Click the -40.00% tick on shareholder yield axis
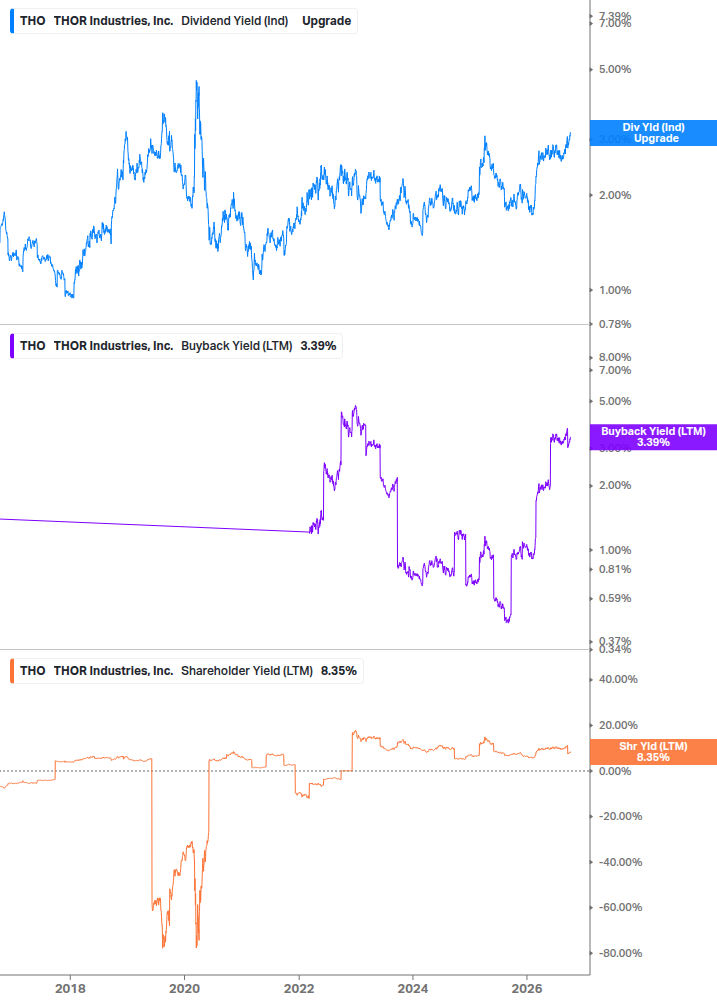 [x=620, y=863]
